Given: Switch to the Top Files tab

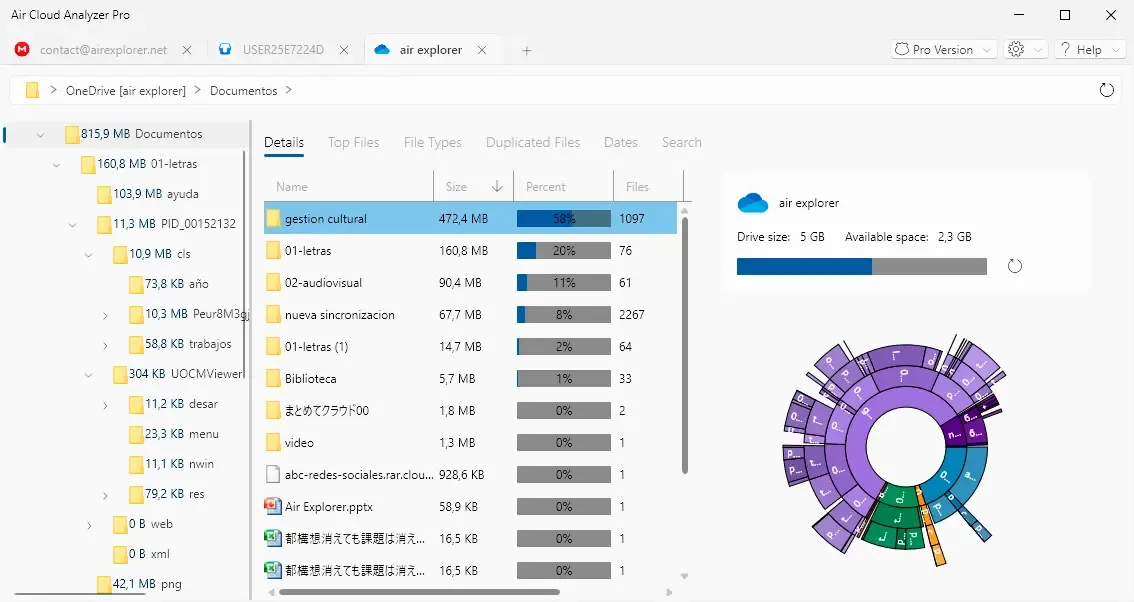Looking at the screenshot, I should (x=354, y=143).
